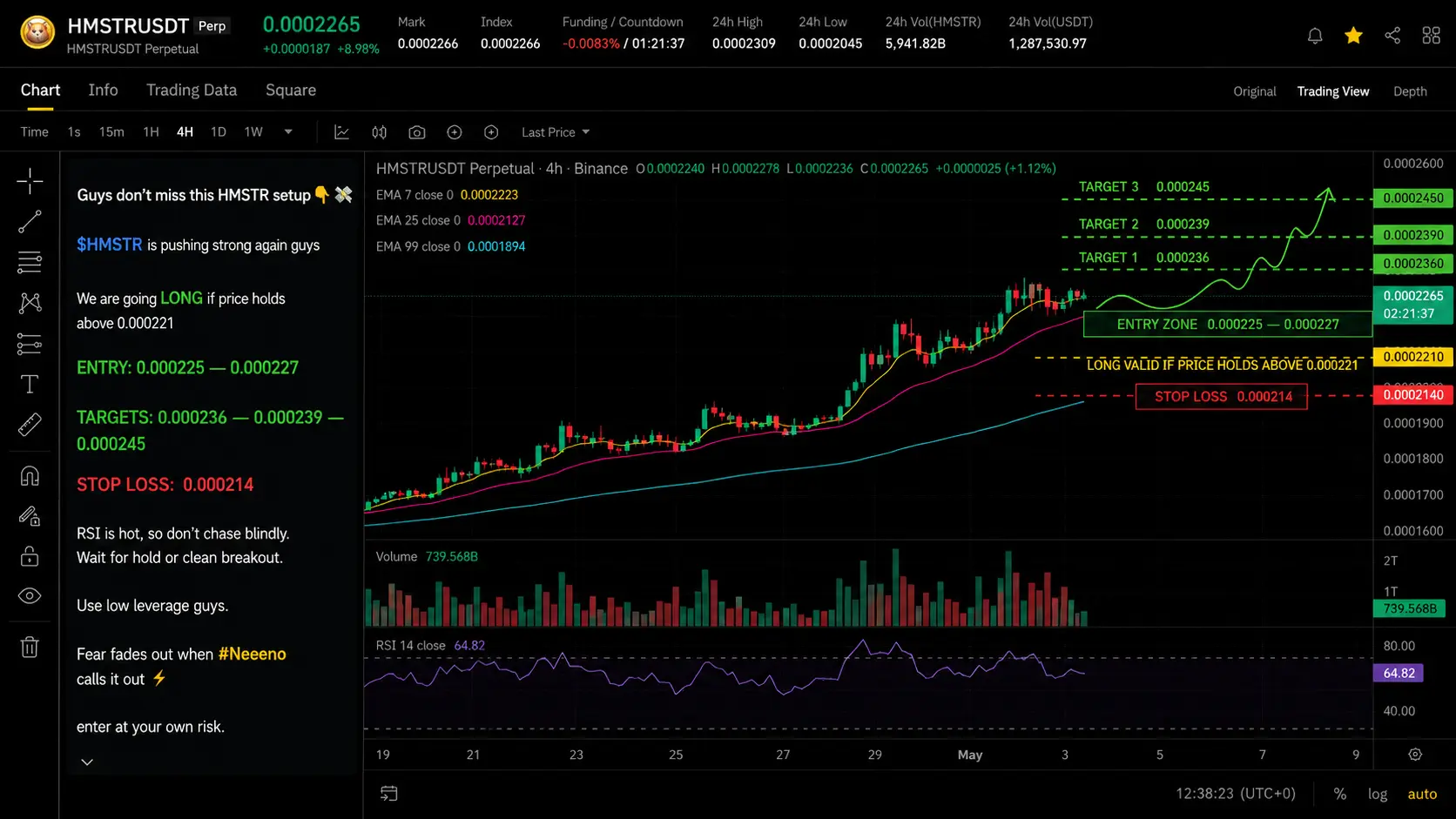1456x819 pixels.
Task: Select the 1D interval
Action: click(x=219, y=132)
